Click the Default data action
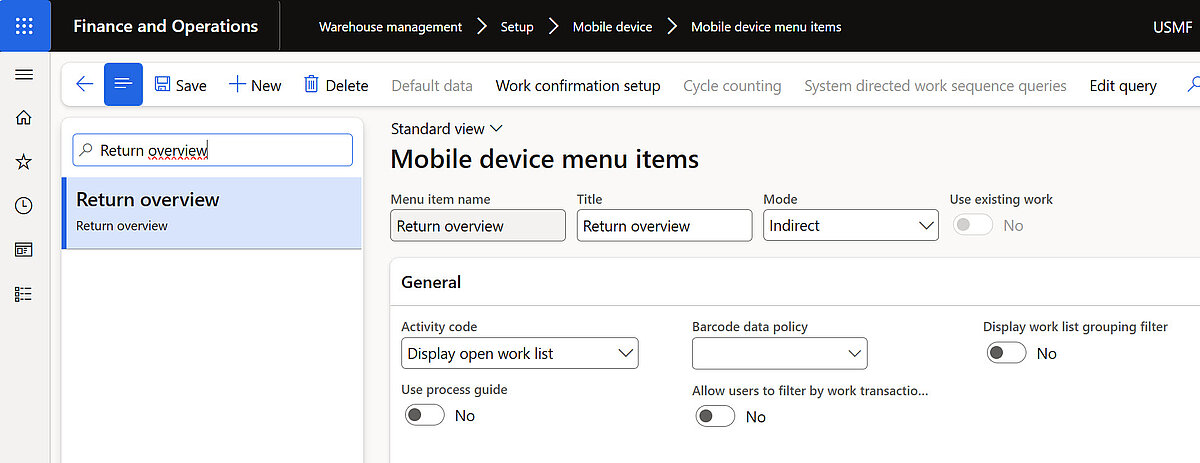Viewport: 1200px width, 463px height. (x=432, y=86)
